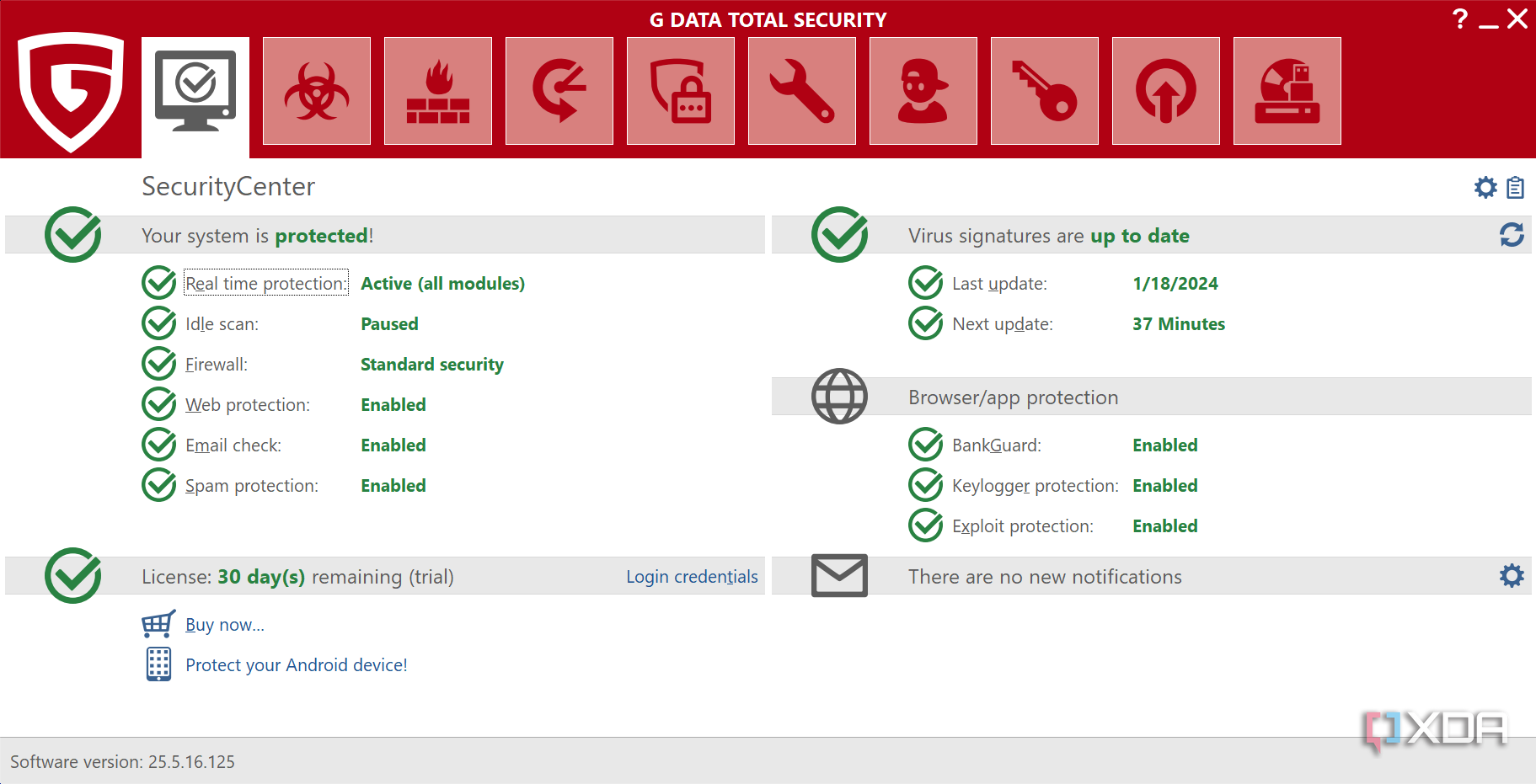This screenshot has height=784, width=1536.
Task: Click the G DATA shield logo
Action: pyautogui.click(x=71, y=91)
